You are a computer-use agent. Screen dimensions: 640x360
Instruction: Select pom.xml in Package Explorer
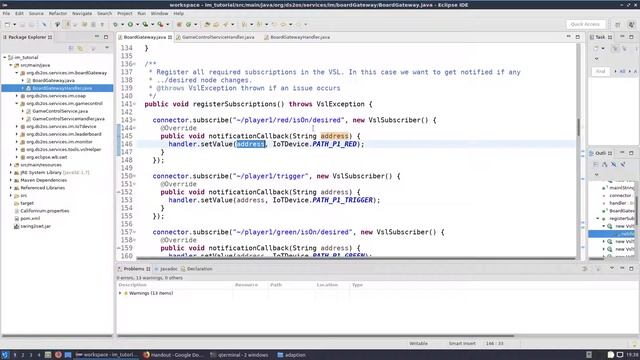tap(30, 218)
